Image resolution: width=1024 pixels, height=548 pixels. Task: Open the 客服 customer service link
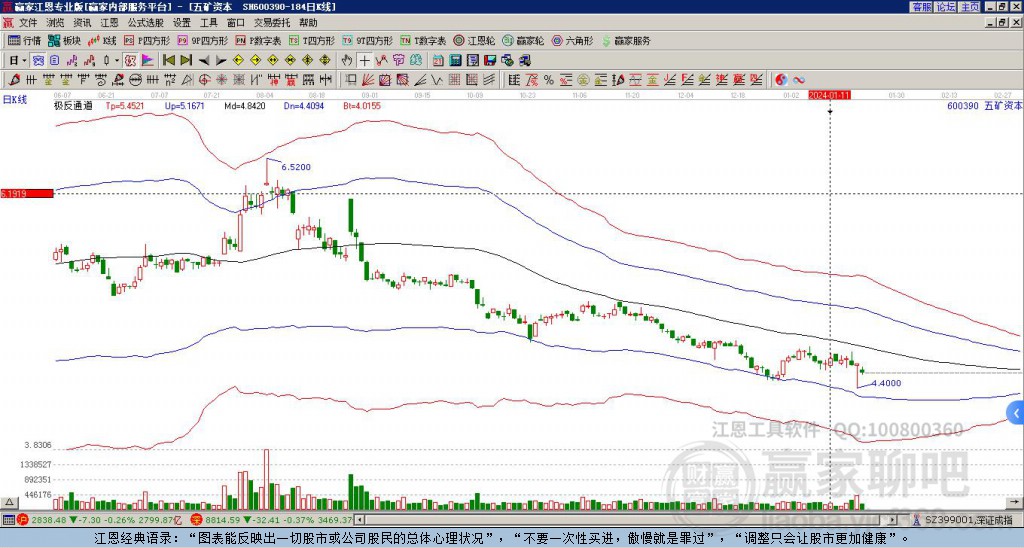(x=922, y=7)
